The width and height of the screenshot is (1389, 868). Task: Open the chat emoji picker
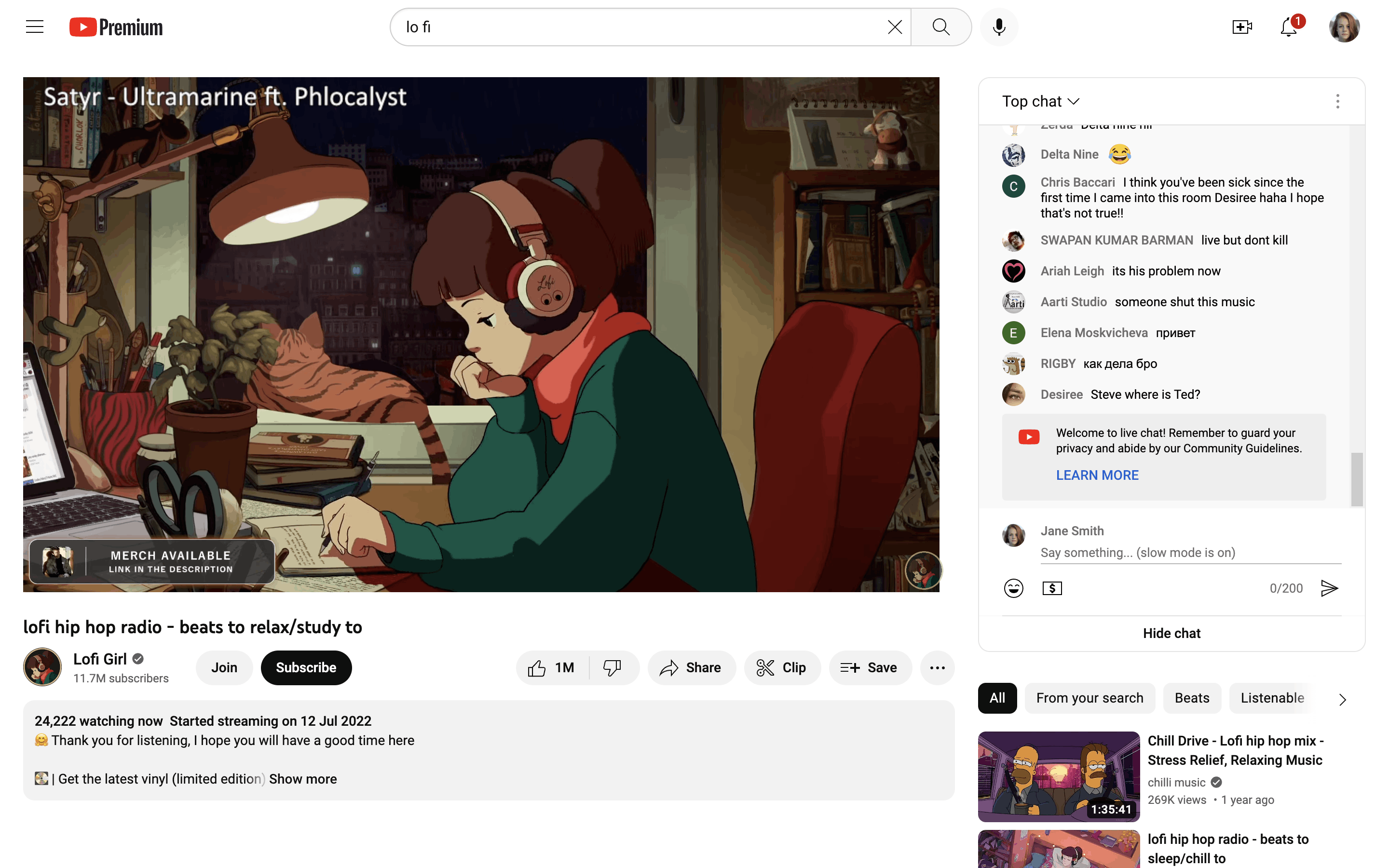point(1013,588)
